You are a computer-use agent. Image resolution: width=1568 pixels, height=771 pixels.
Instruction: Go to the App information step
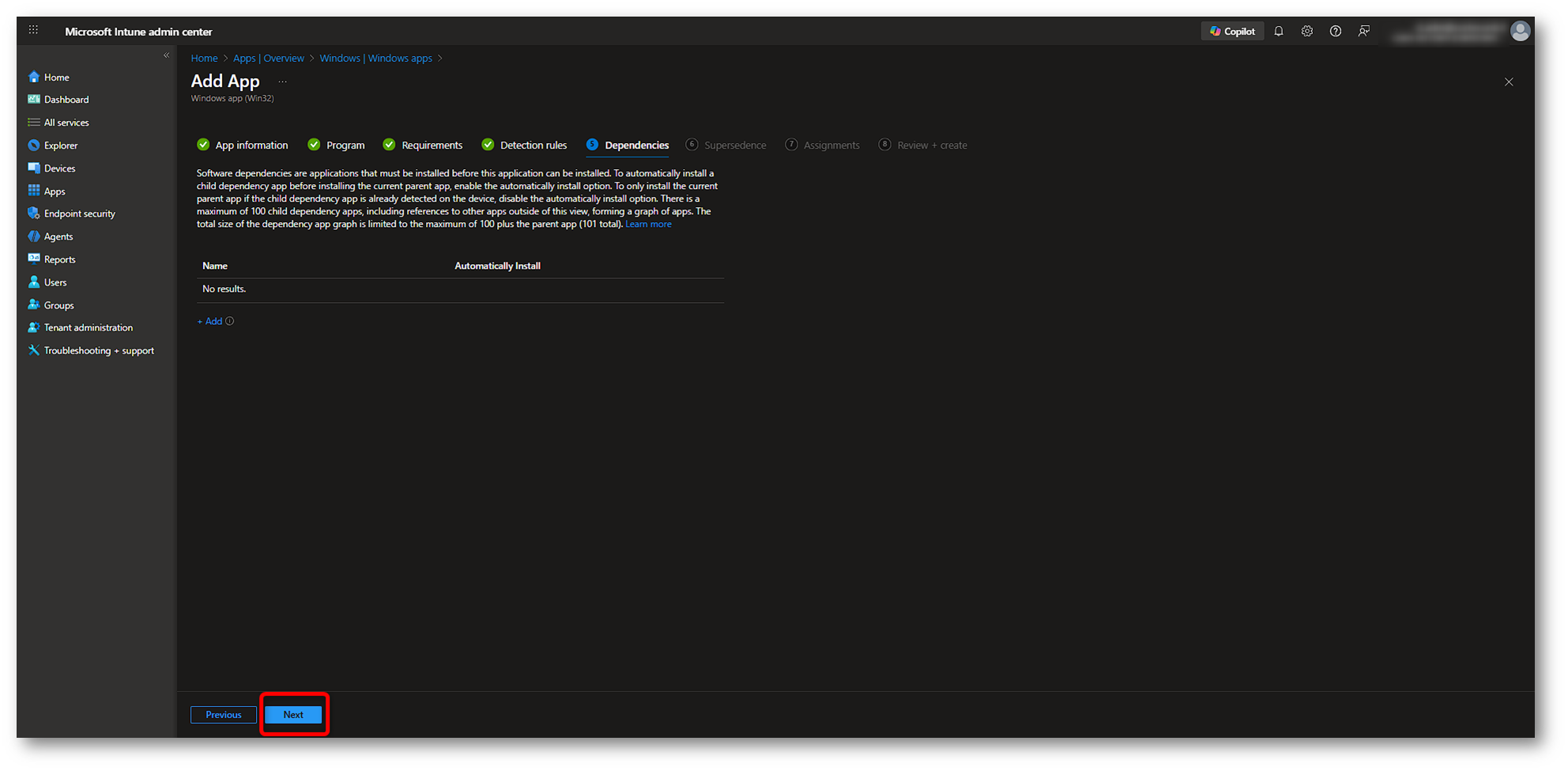[243, 145]
